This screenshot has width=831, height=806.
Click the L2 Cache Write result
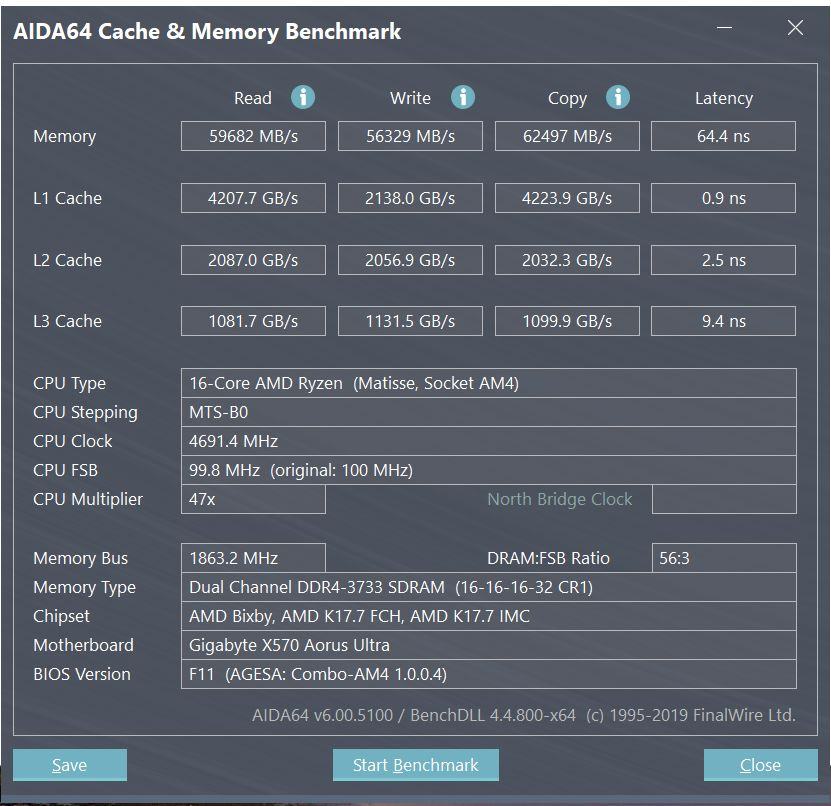pos(410,260)
